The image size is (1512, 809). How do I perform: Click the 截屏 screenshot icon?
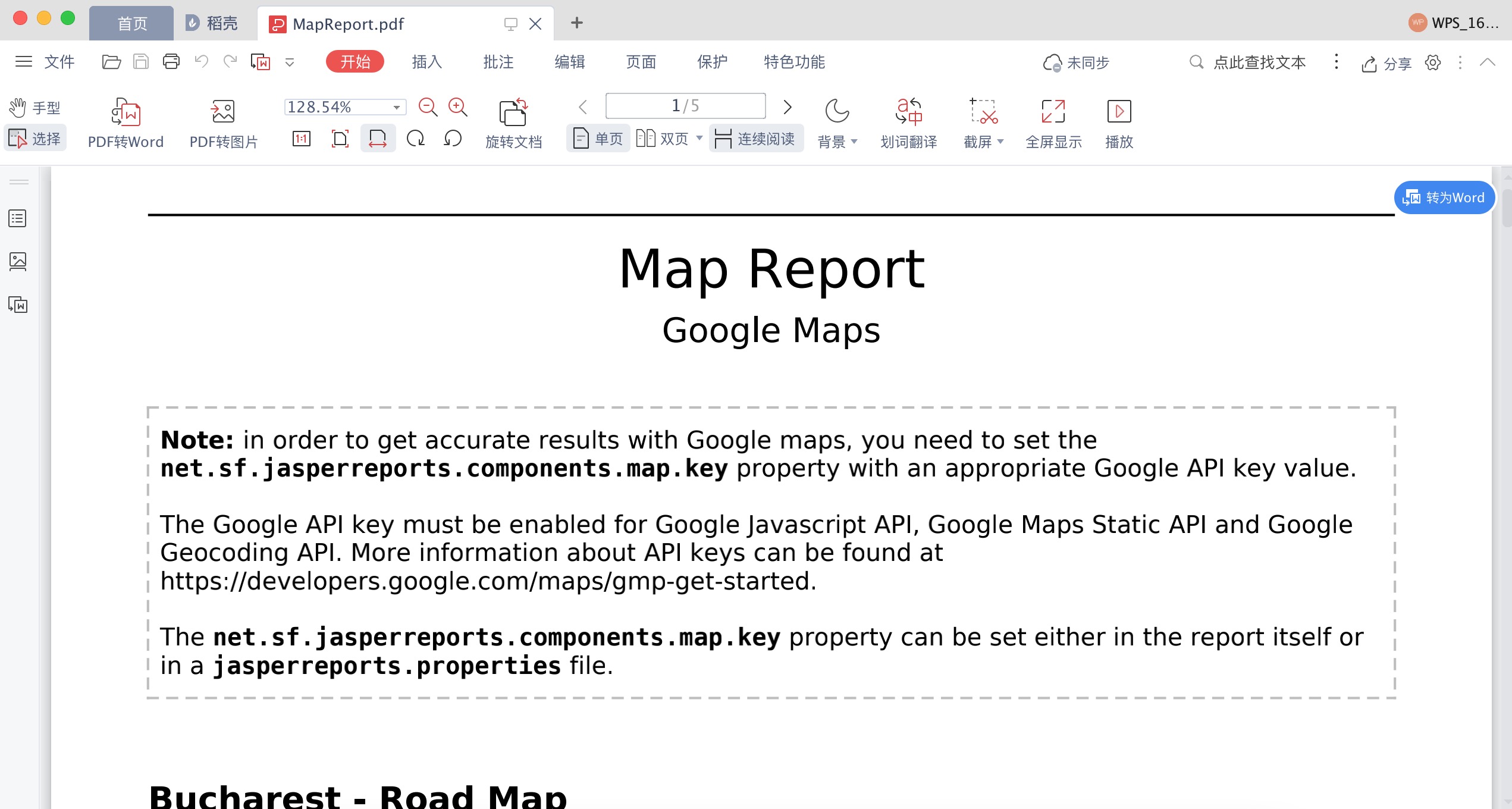point(983,111)
